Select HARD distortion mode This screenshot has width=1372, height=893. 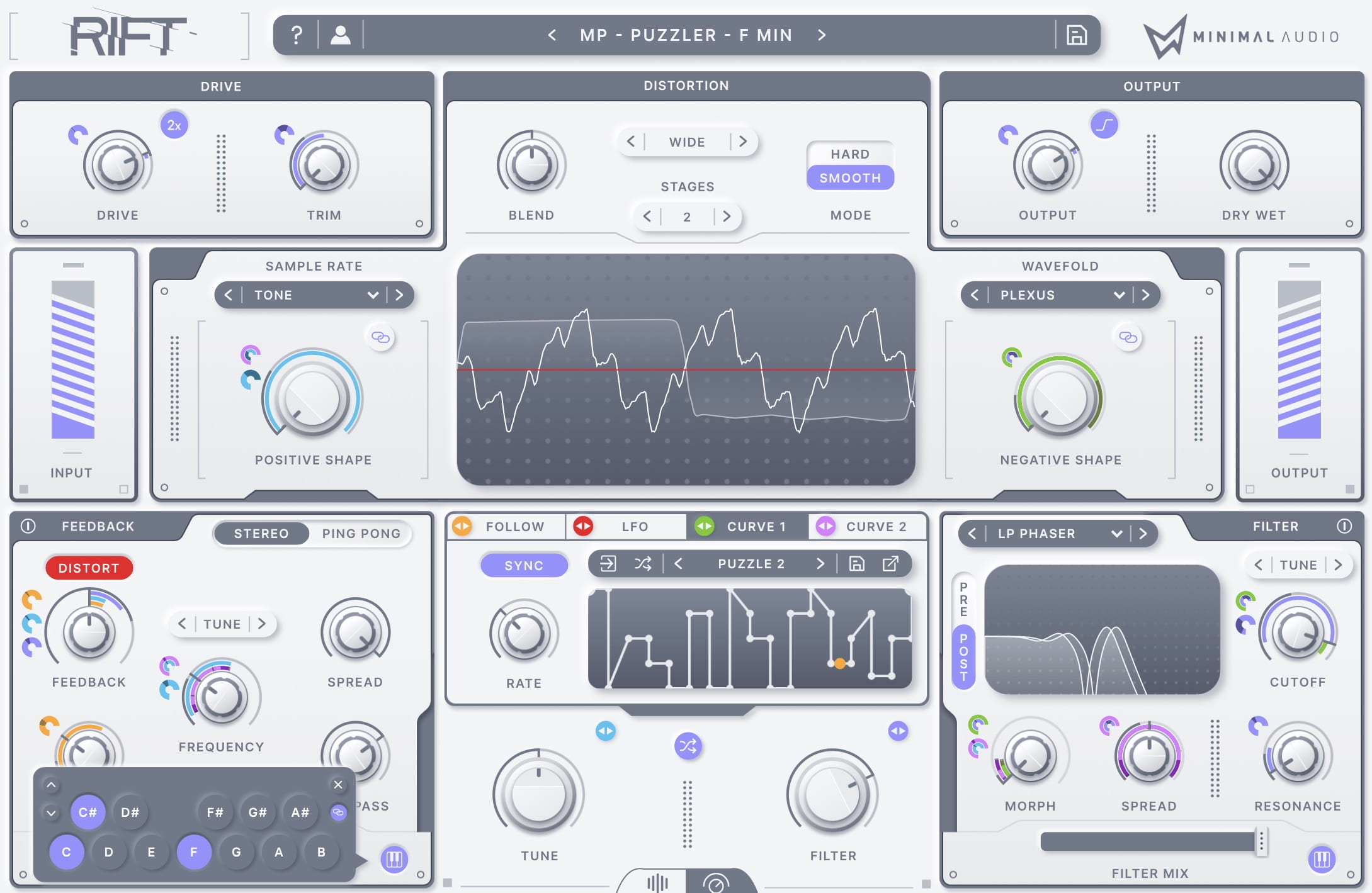click(x=850, y=154)
